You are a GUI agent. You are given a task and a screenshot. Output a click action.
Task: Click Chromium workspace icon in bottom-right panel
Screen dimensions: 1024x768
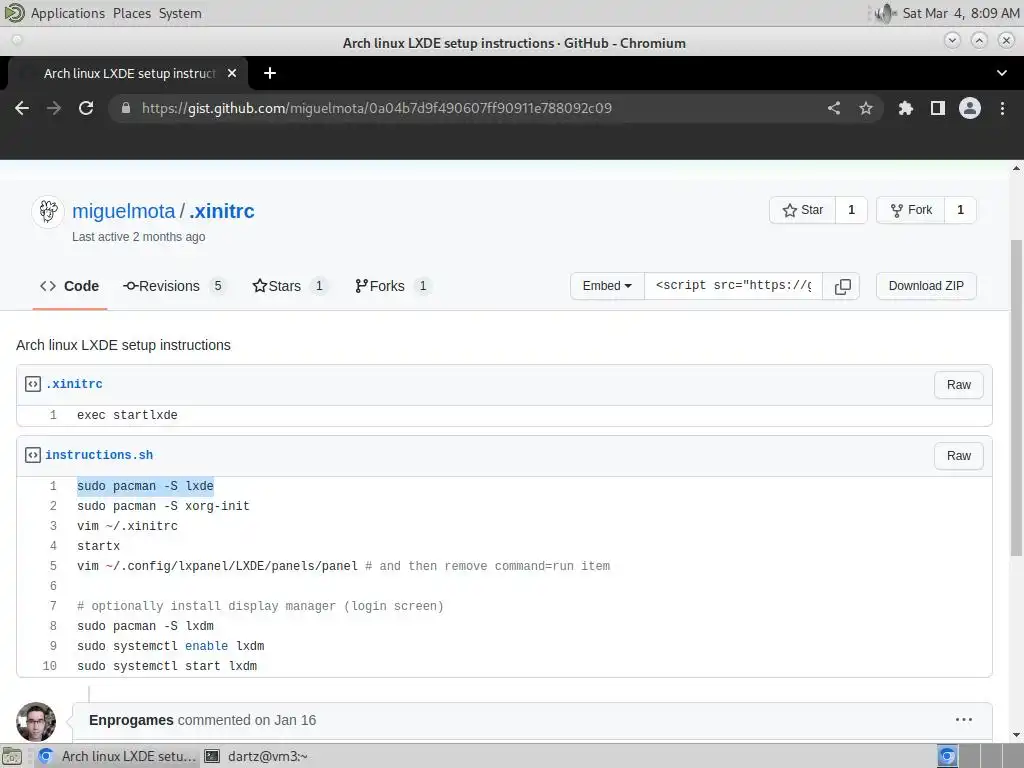[x=947, y=756]
